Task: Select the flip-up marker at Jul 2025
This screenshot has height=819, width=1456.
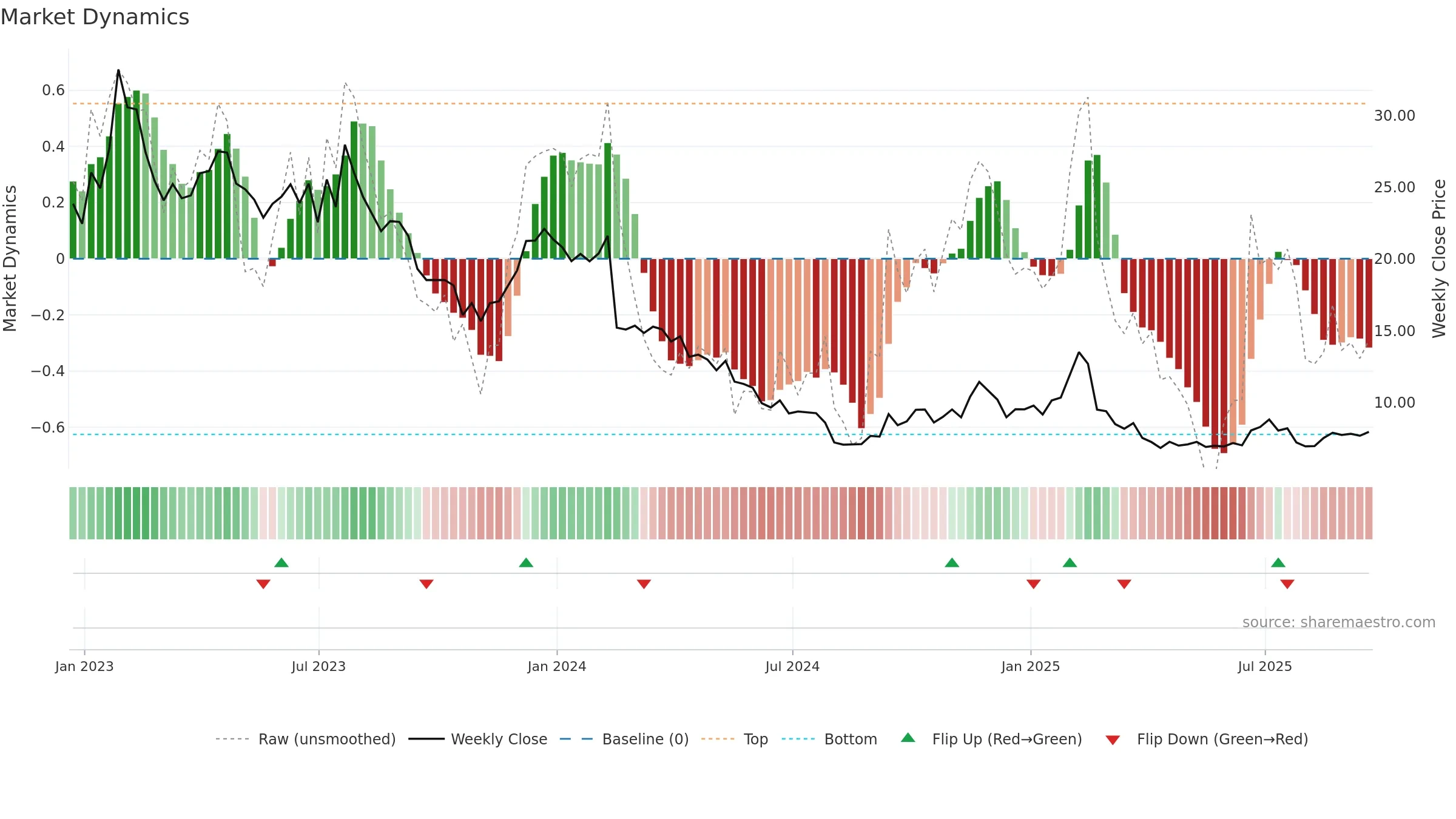Action: [1278, 562]
